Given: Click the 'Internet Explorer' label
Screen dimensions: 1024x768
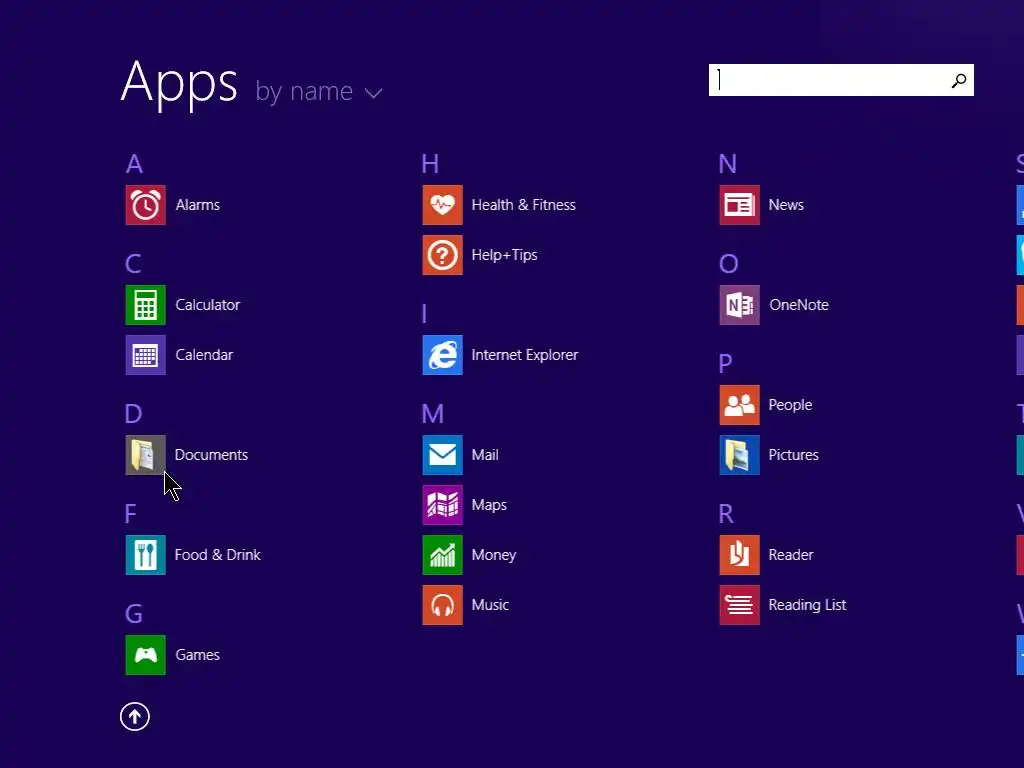Looking at the screenshot, I should pyautogui.click(x=525, y=355).
